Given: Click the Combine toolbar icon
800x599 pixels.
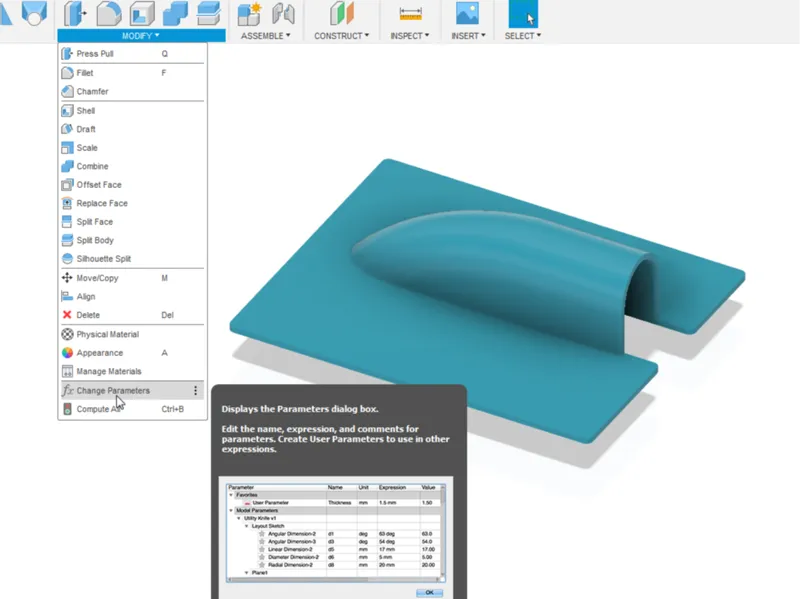Looking at the screenshot, I should click(x=175, y=13).
